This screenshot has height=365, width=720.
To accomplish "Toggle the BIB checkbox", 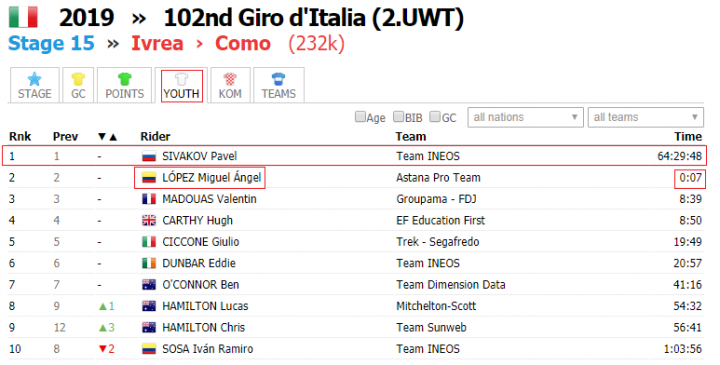I will point(398,117).
